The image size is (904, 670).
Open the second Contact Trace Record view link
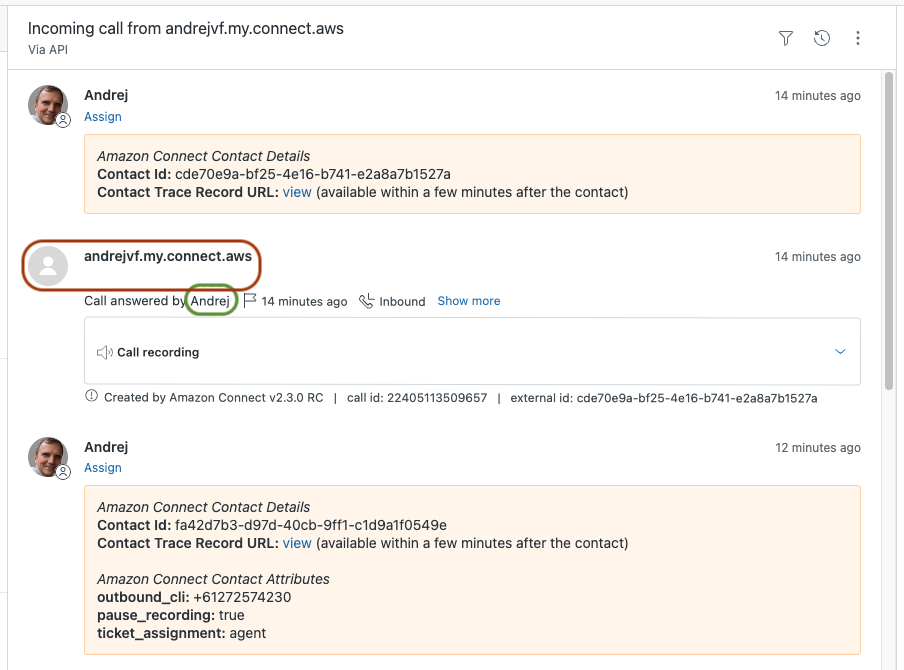point(297,543)
